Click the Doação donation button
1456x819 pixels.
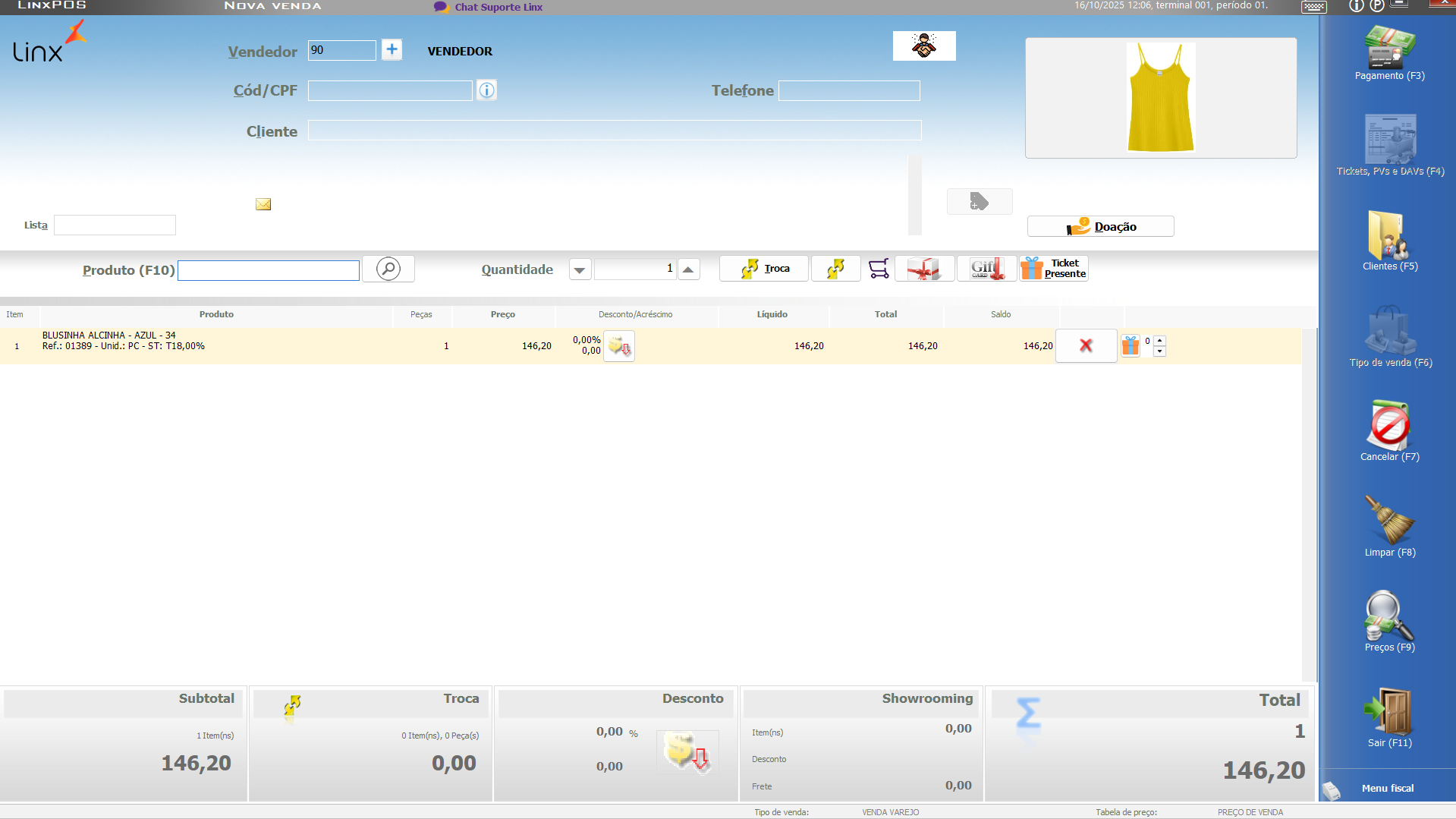tap(1100, 226)
